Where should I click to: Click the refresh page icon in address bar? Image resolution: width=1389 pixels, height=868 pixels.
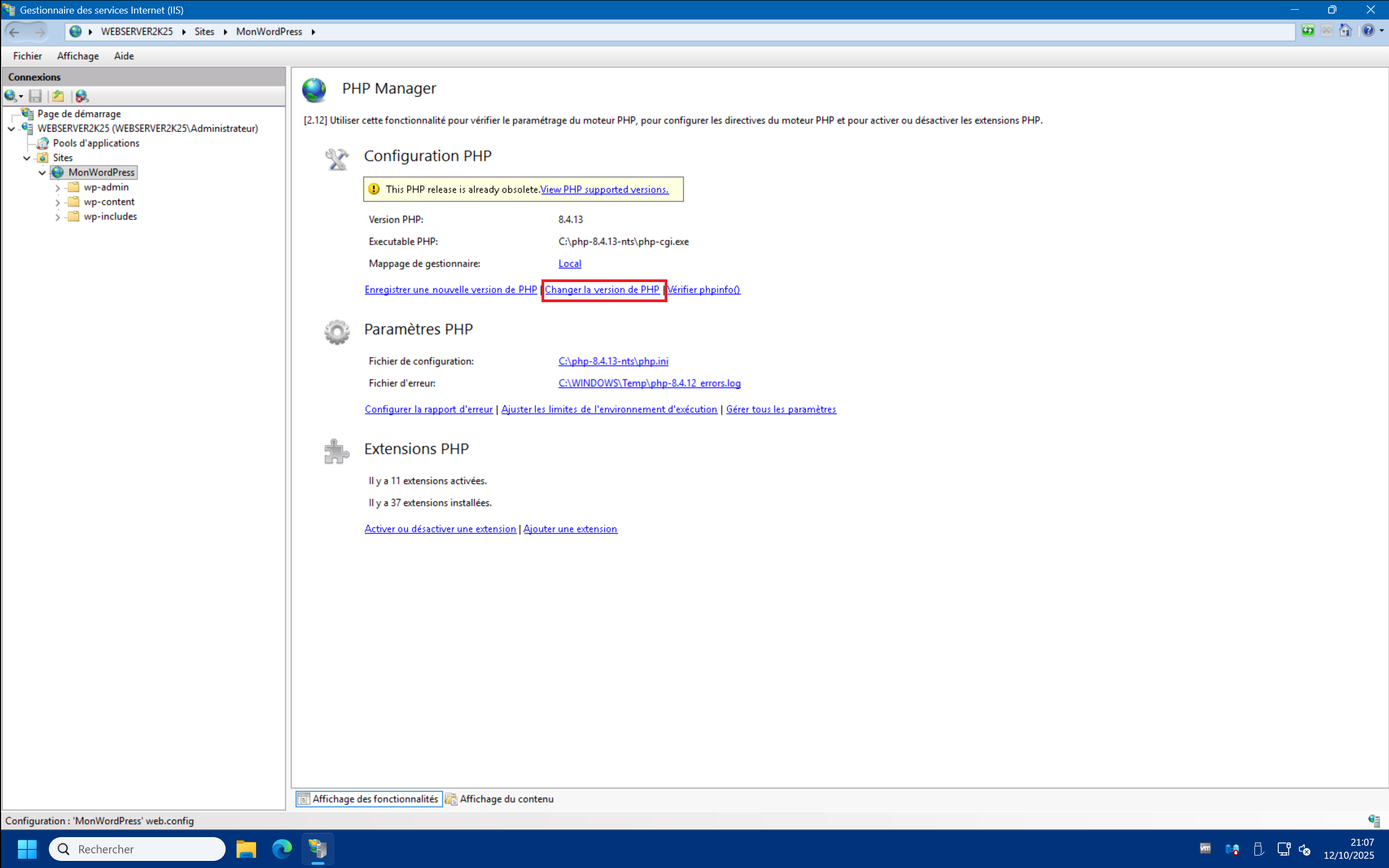click(x=1308, y=31)
